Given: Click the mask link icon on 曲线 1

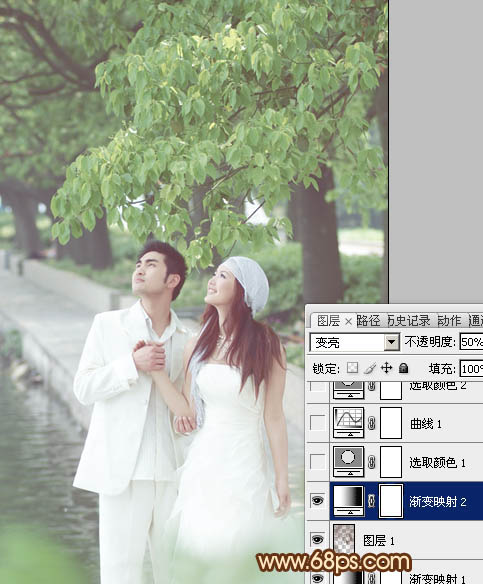Looking at the screenshot, I should pos(371,423).
